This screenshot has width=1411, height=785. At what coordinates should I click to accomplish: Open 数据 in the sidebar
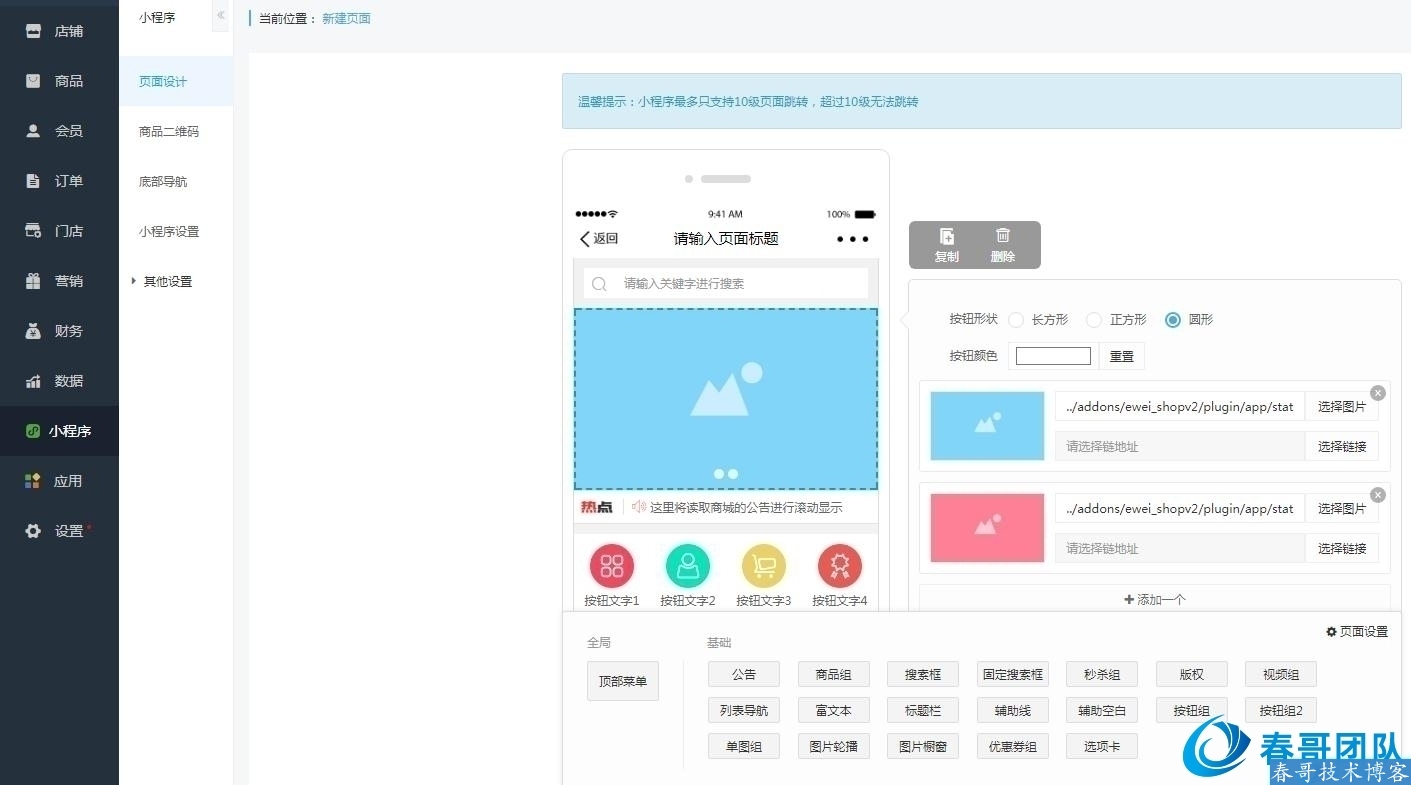[x=59, y=381]
